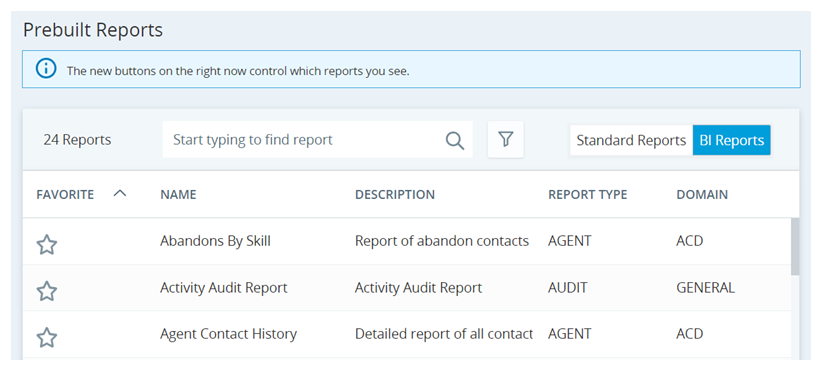Favorite the Abandons By Skill report star
Screen dimensions: 823x372
[x=47, y=245]
